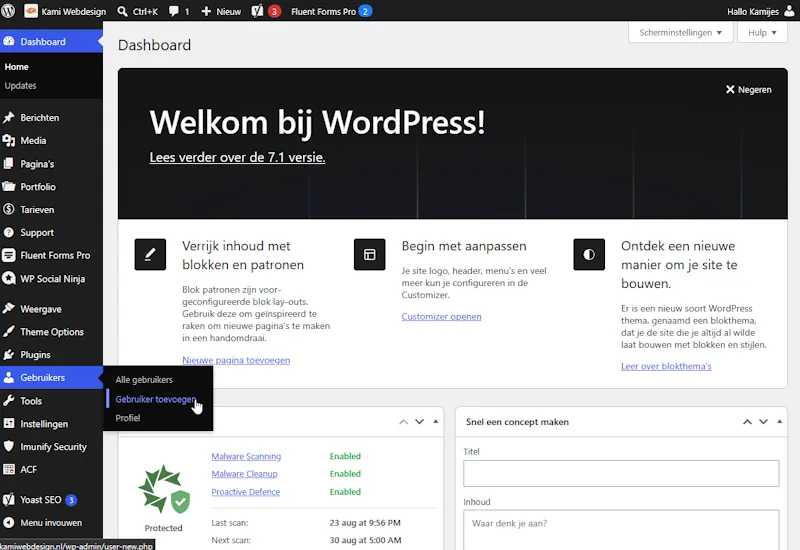
Task: Click the Tools wrench icon
Action: [9, 401]
